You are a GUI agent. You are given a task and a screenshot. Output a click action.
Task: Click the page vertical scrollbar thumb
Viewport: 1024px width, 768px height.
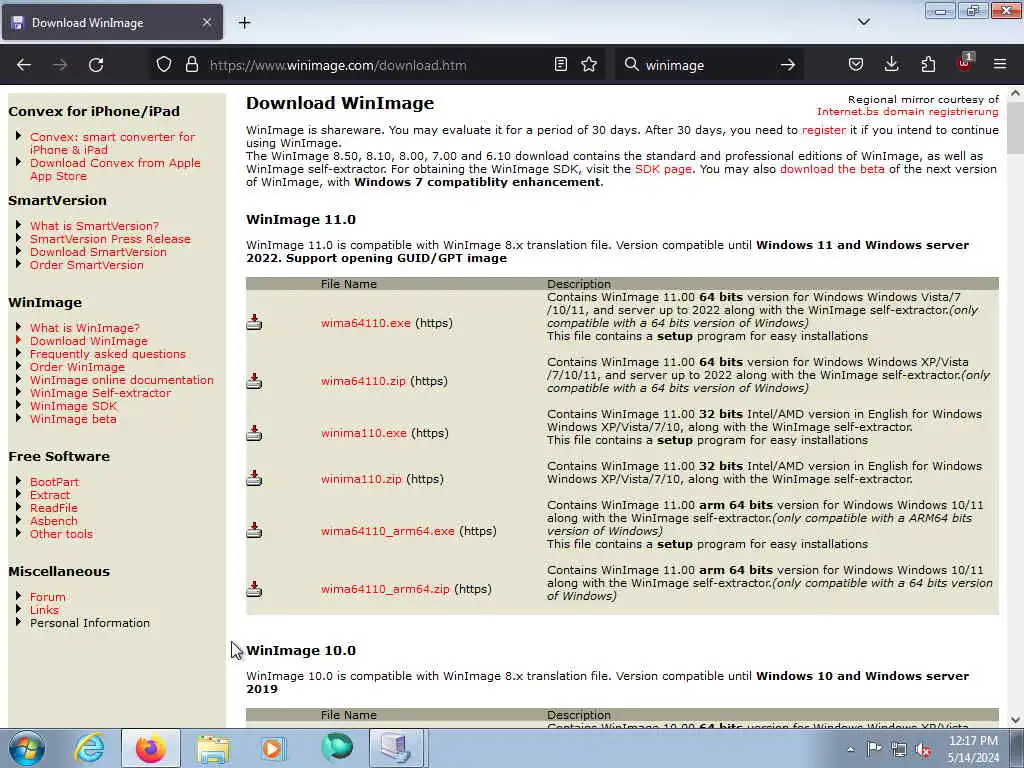tap(1016, 126)
